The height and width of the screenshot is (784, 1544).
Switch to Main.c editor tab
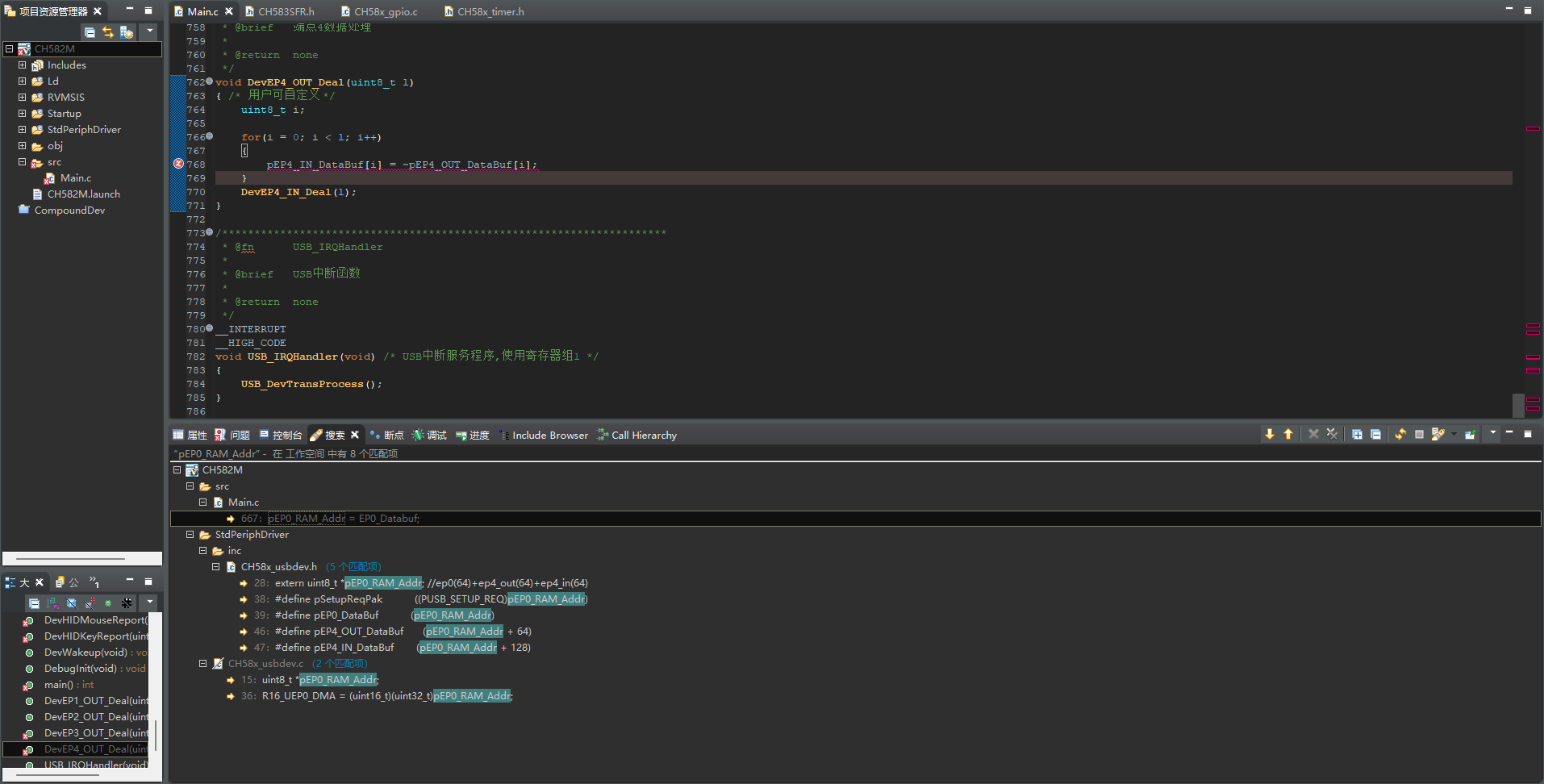[202, 11]
